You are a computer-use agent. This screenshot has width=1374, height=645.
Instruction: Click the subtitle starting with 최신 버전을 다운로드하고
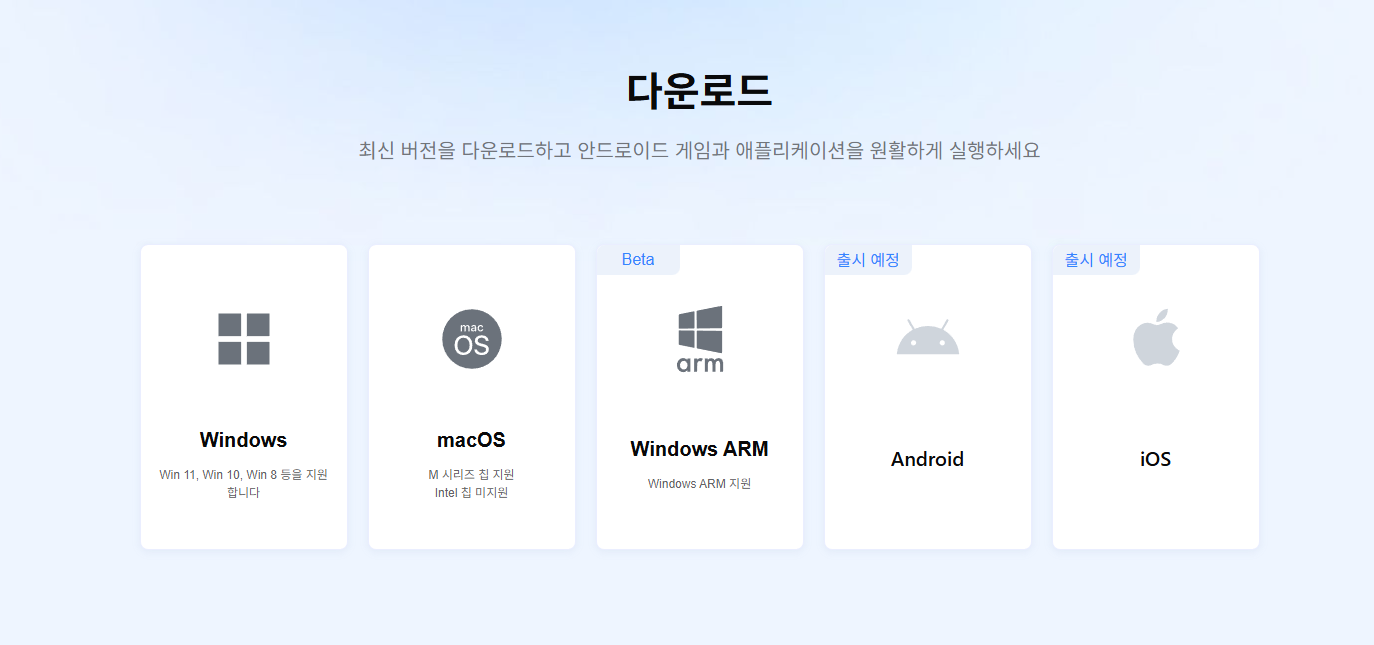coord(699,151)
